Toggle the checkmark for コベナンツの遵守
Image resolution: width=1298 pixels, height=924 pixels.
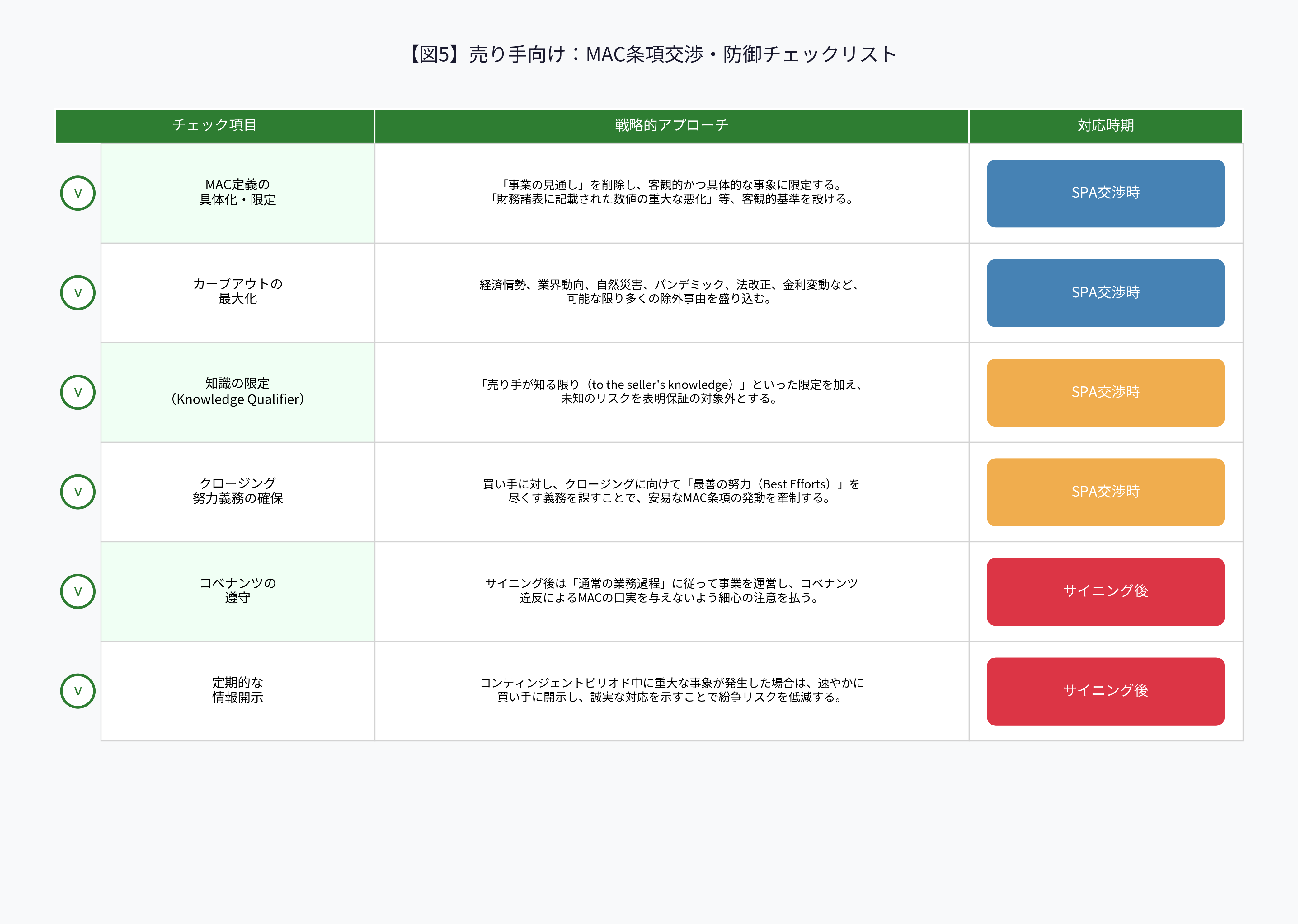78,591
